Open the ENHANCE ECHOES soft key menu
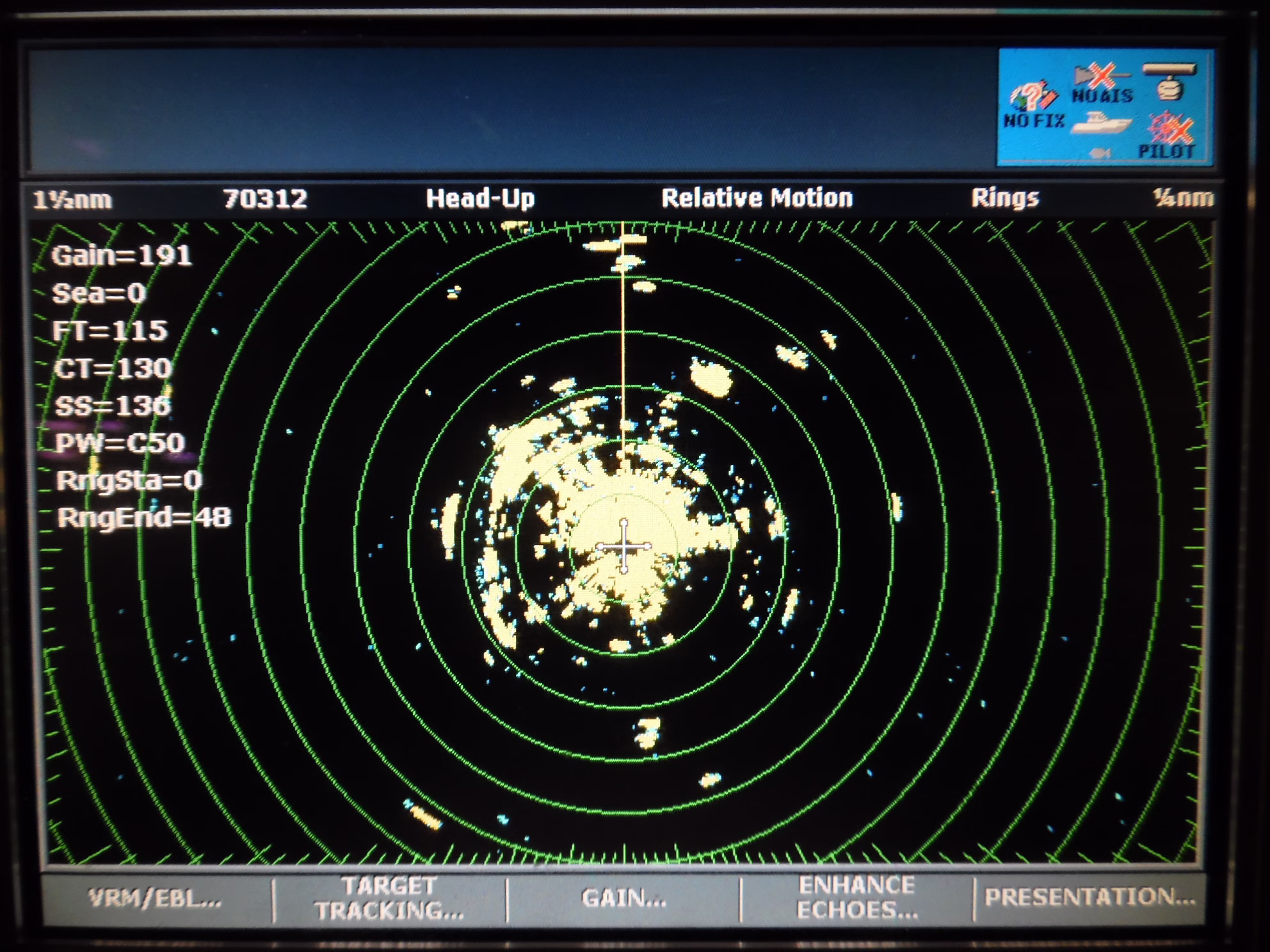 pos(857,898)
